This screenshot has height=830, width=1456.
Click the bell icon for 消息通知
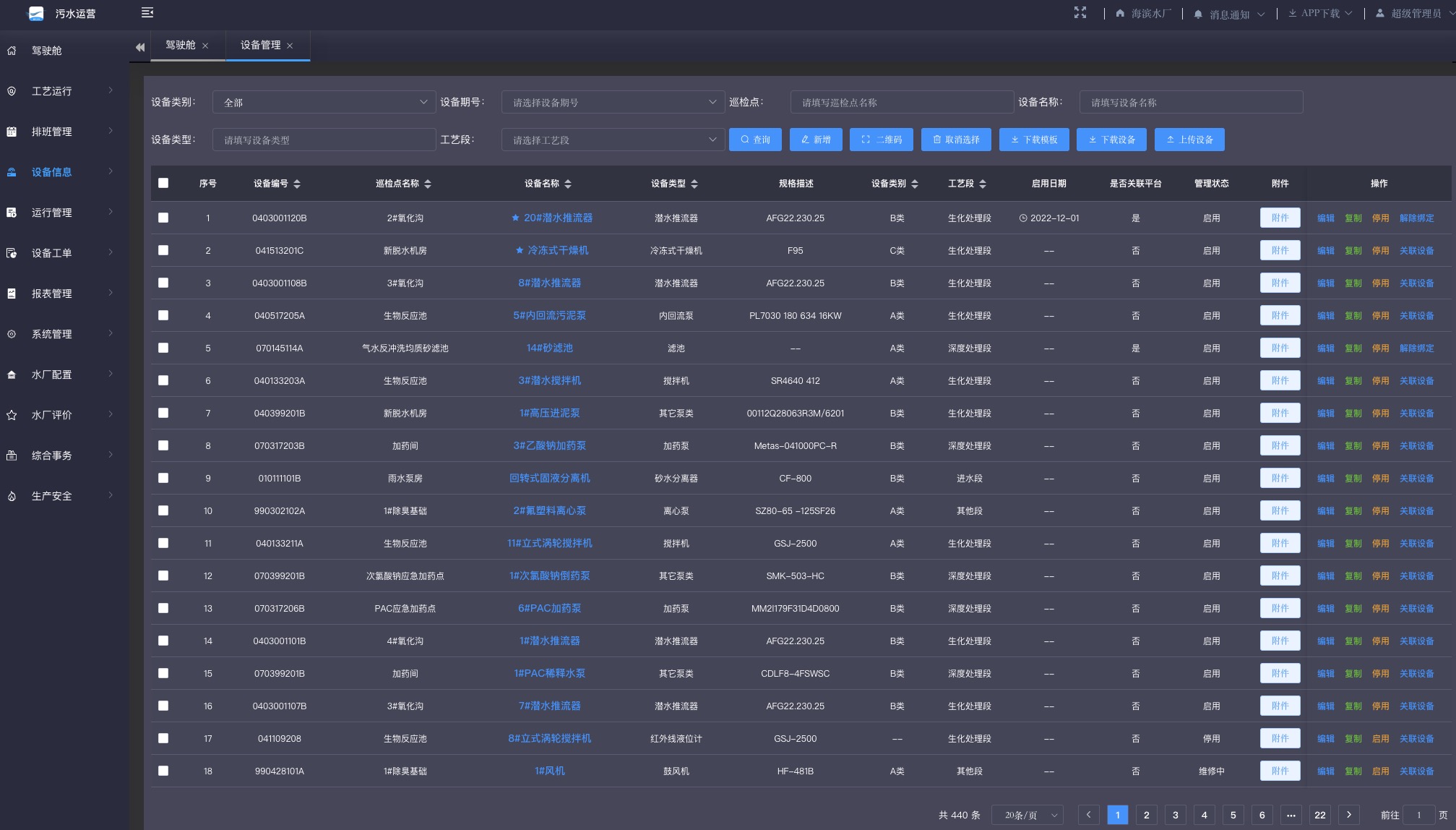tap(1199, 14)
